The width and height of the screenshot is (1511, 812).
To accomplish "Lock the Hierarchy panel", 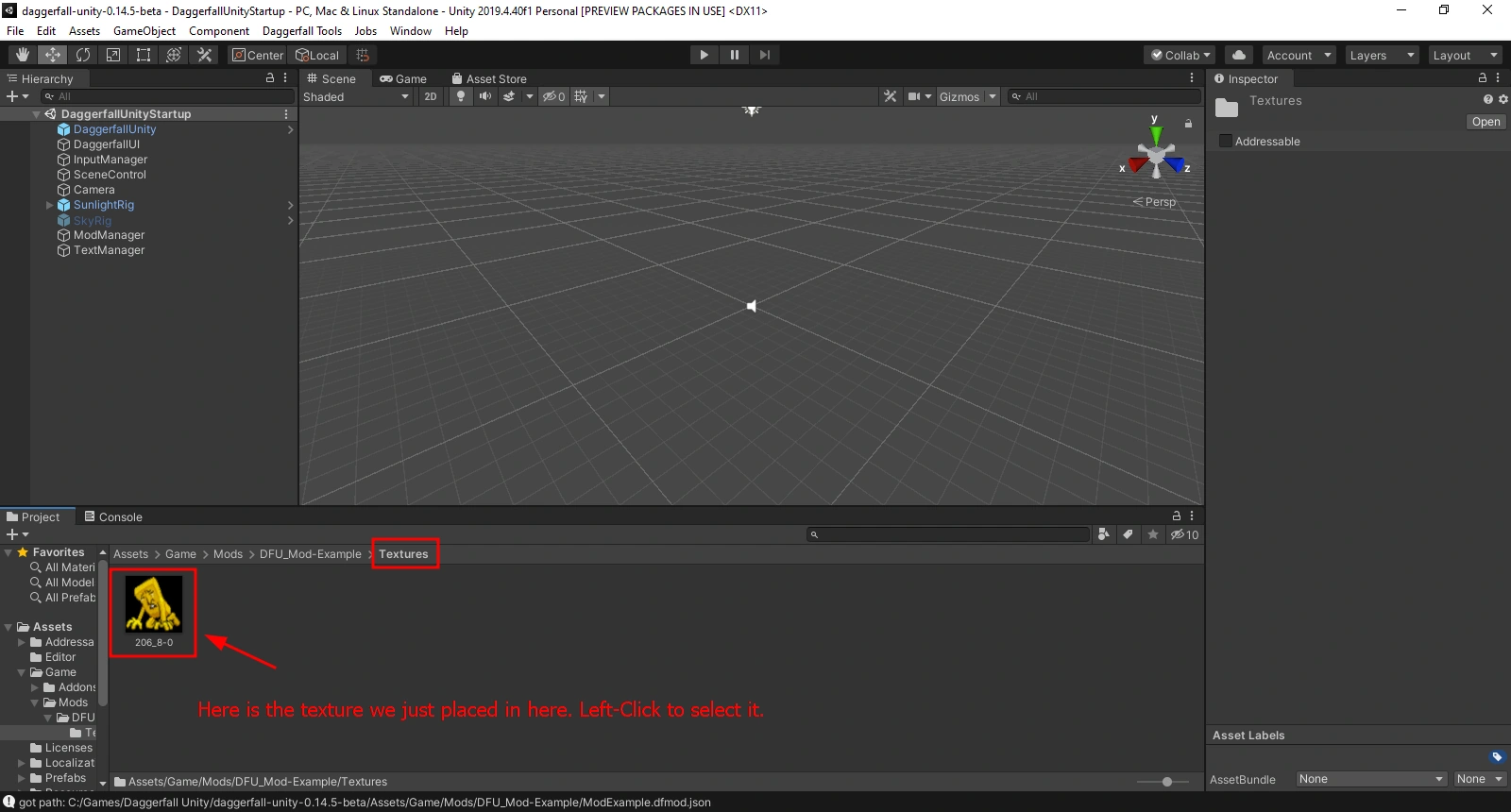I will pos(270,78).
